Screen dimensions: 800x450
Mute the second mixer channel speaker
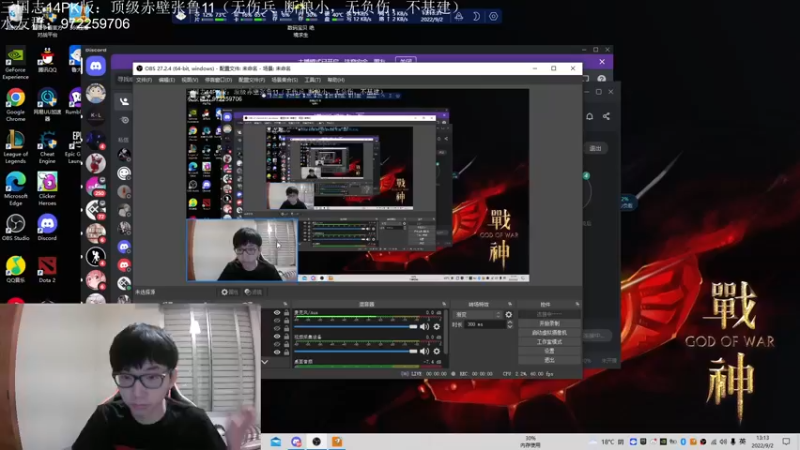424,351
